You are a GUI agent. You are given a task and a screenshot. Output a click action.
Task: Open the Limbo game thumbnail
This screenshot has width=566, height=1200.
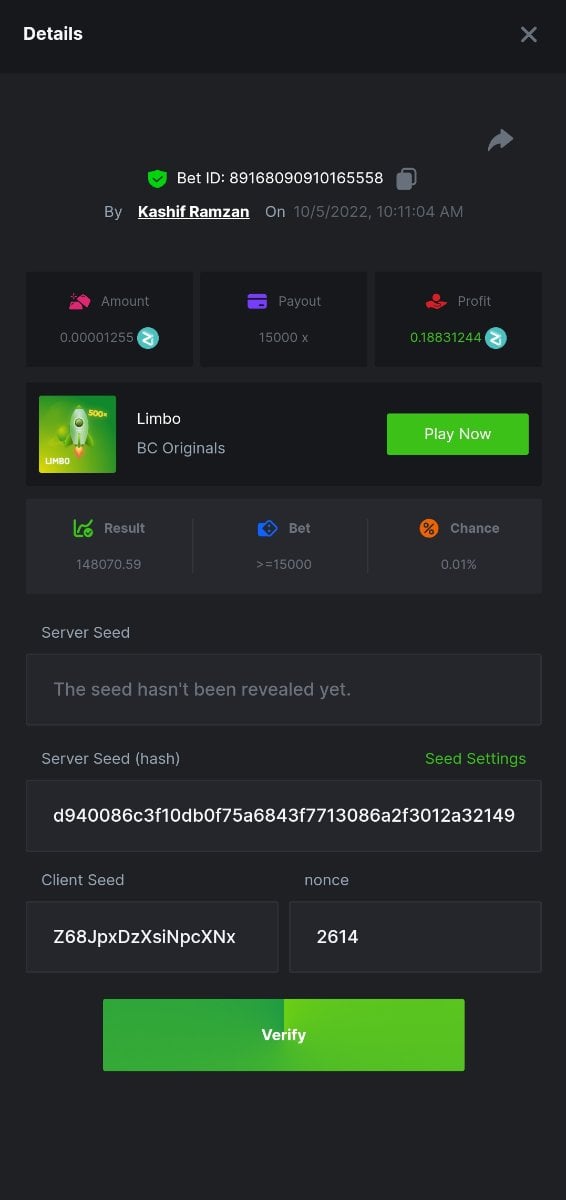point(78,434)
